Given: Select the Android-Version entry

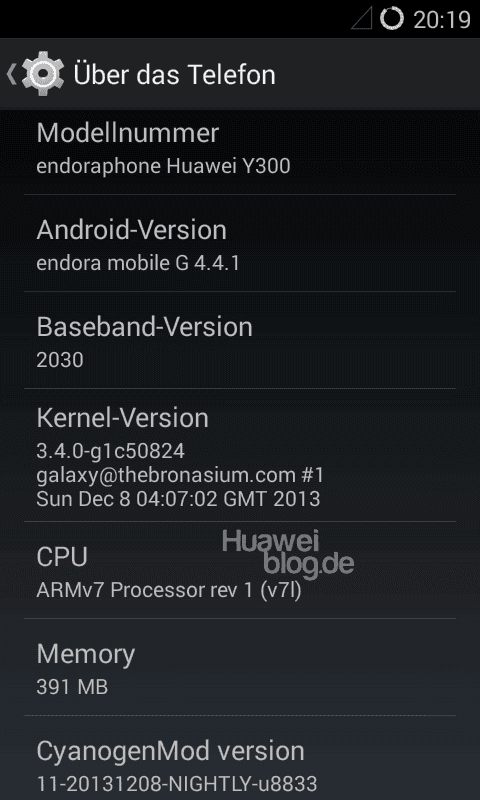Looking at the screenshot, I should point(240,243).
